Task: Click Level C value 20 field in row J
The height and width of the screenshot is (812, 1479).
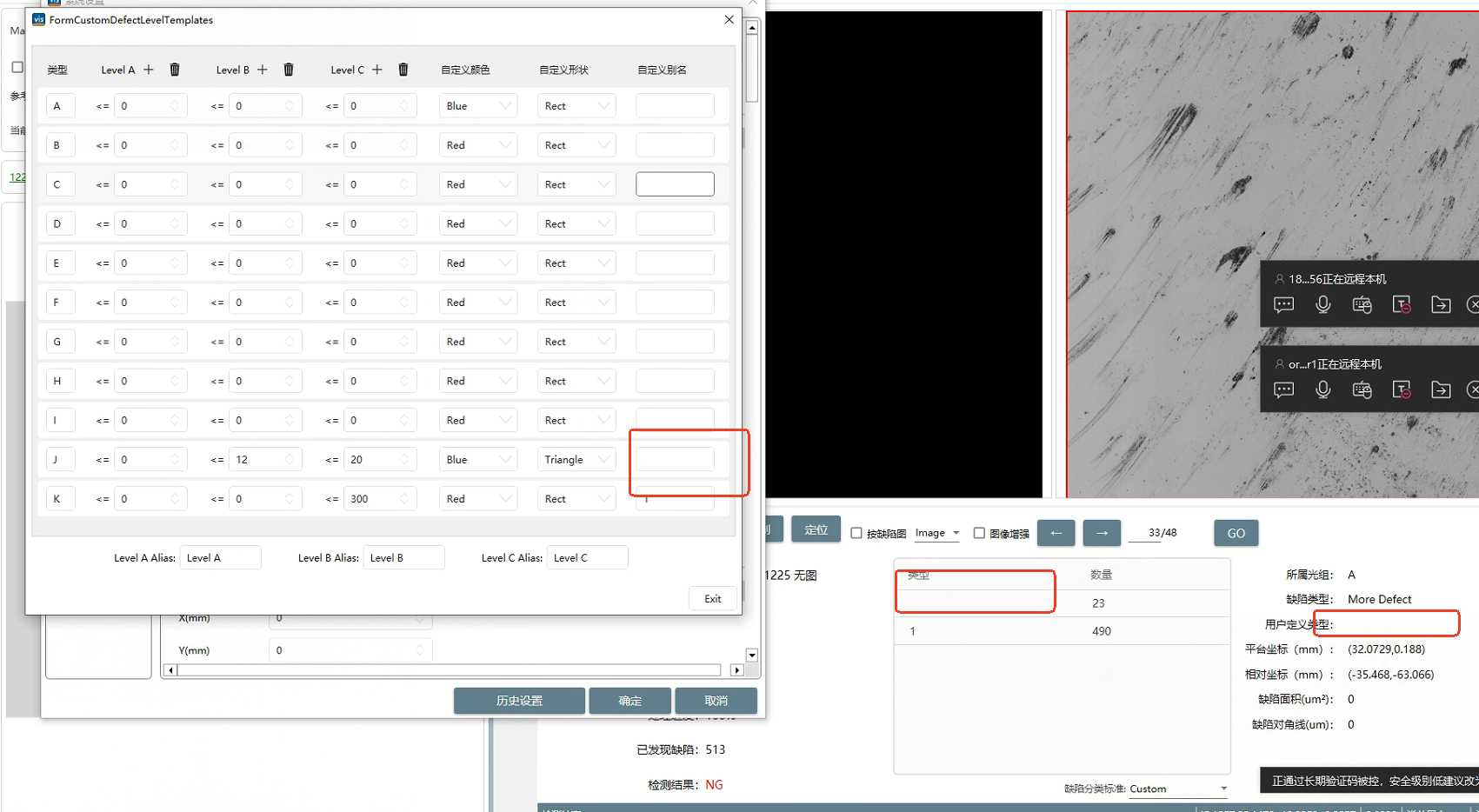Action: click(380, 460)
